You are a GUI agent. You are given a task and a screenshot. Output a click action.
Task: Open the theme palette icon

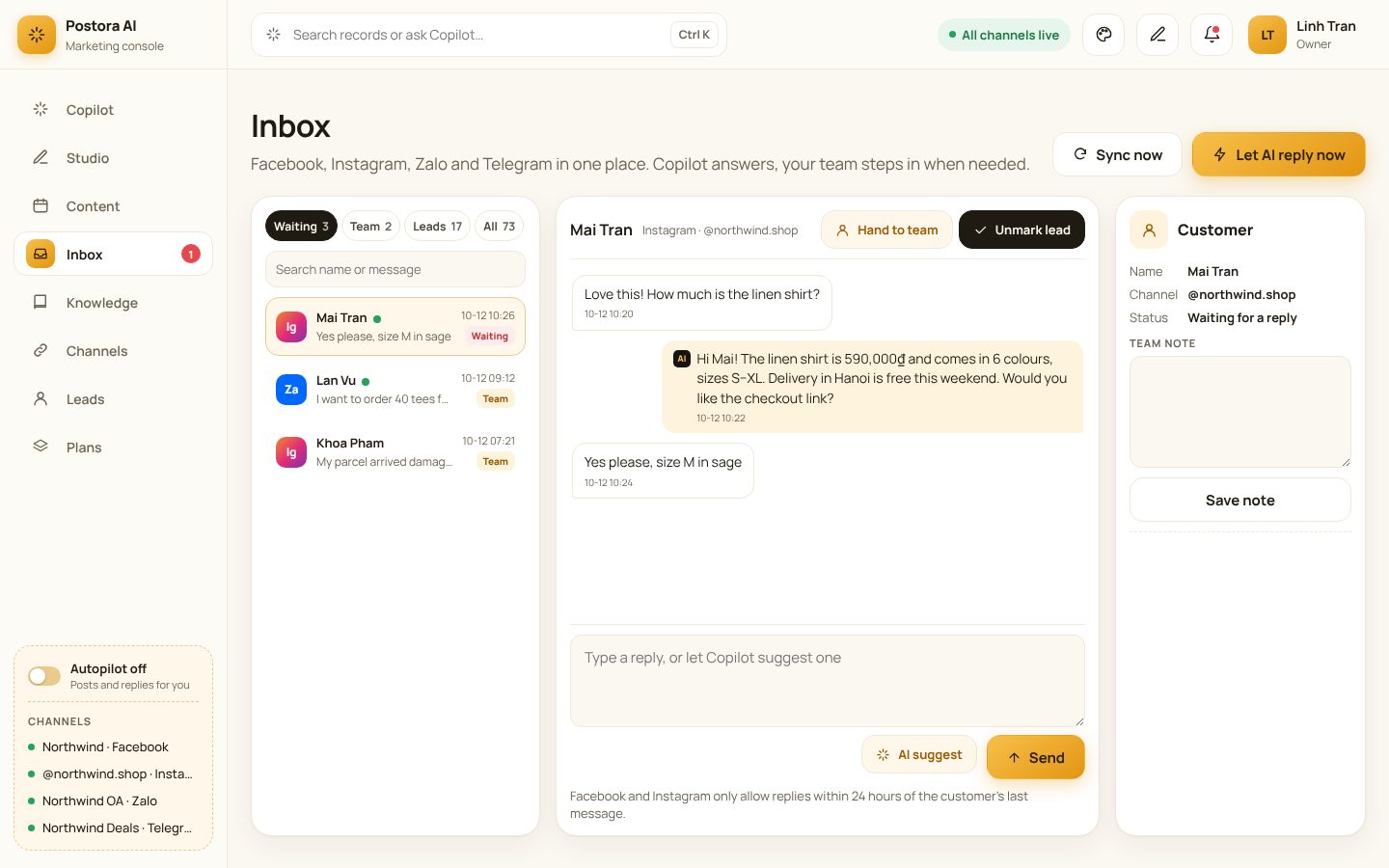coord(1103,35)
